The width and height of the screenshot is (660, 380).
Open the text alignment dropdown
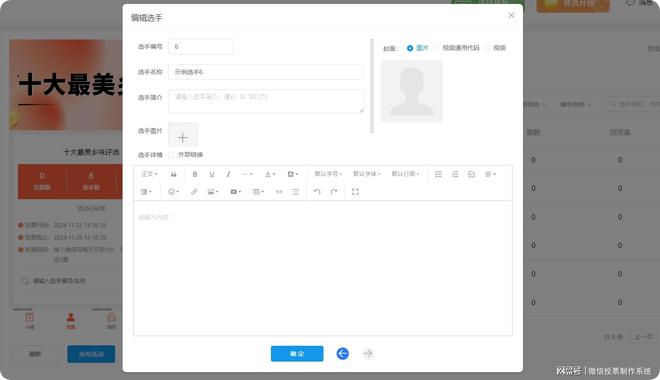[x=490, y=174]
